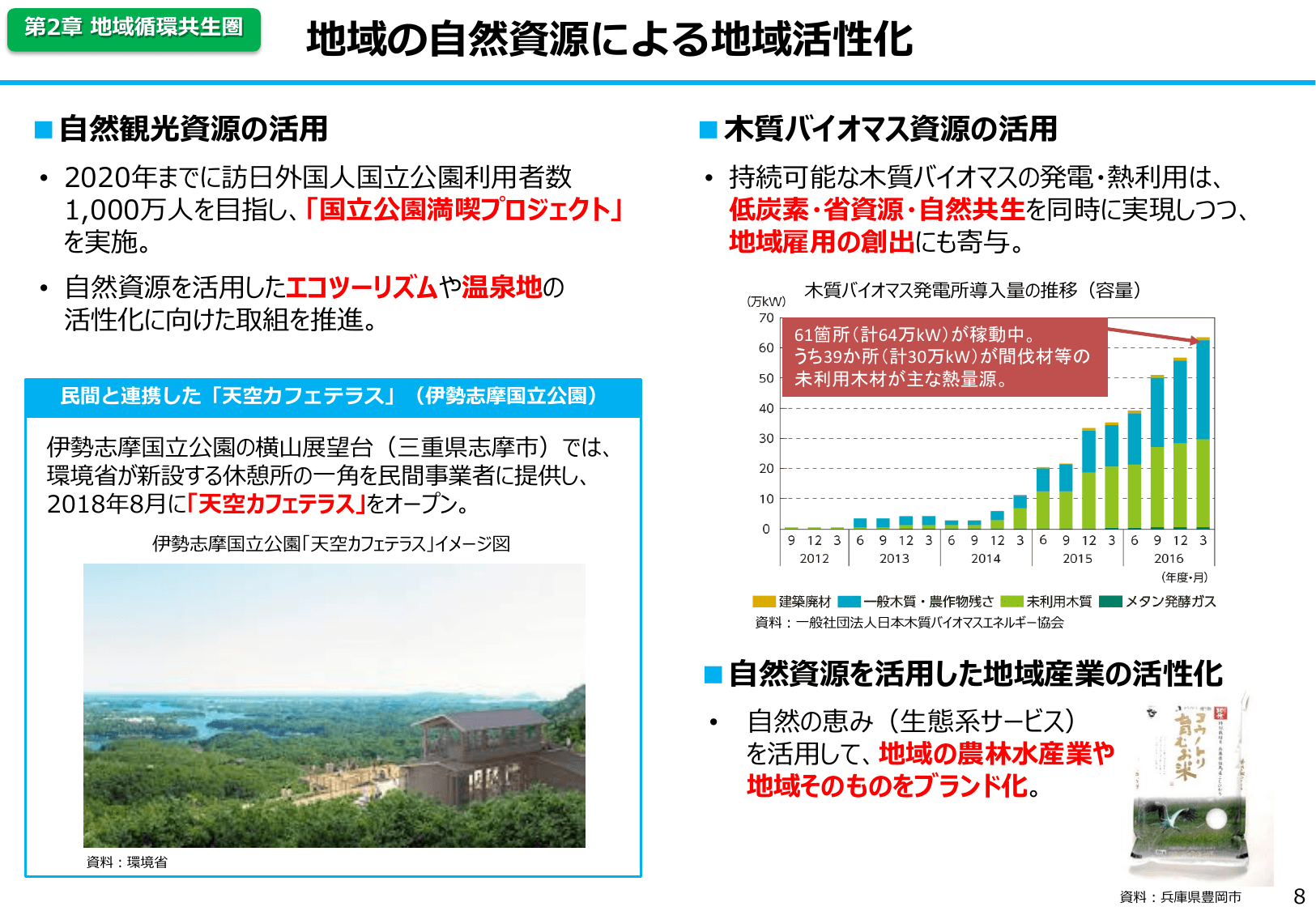Click the red text エコツーリズム
The width and height of the screenshot is (1316, 911).
coord(361,287)
